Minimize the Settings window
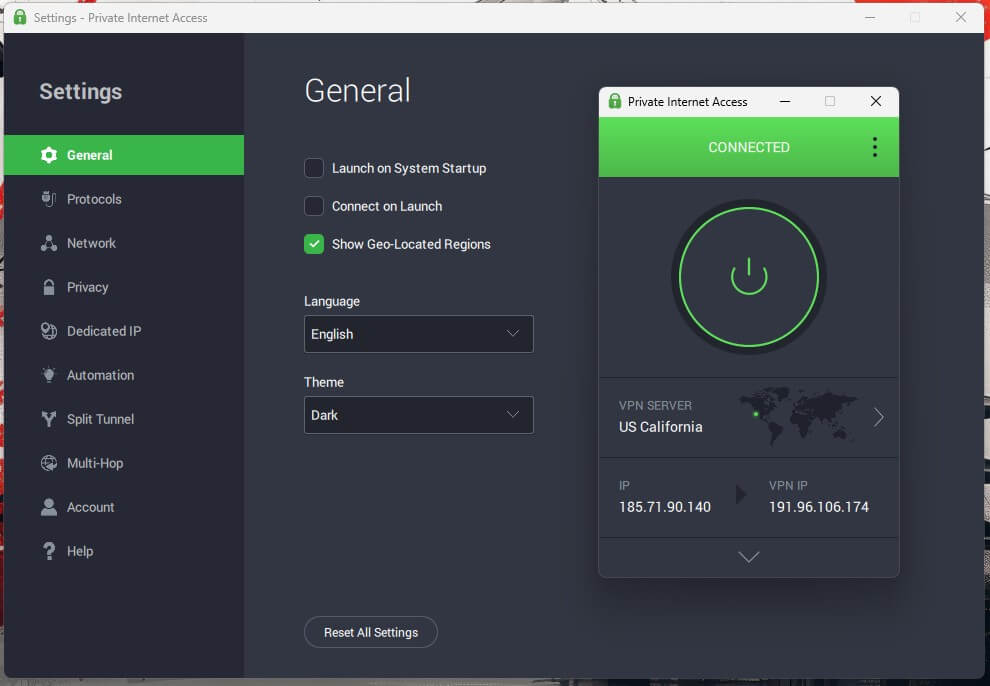Screen dimensions: 990x686 point(869,17)
